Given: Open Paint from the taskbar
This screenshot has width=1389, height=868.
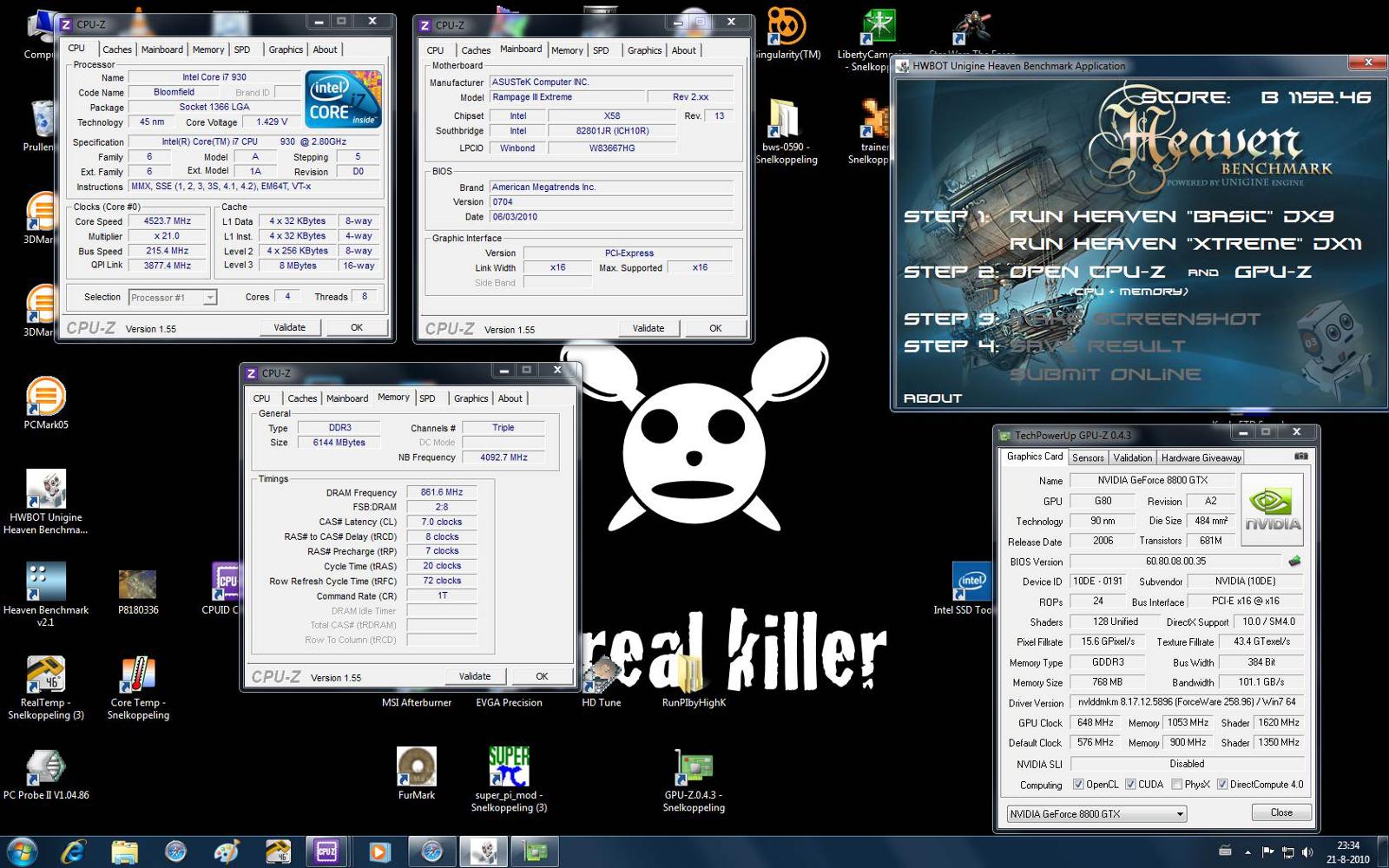Looking at the screenshot, I should 227,852.
